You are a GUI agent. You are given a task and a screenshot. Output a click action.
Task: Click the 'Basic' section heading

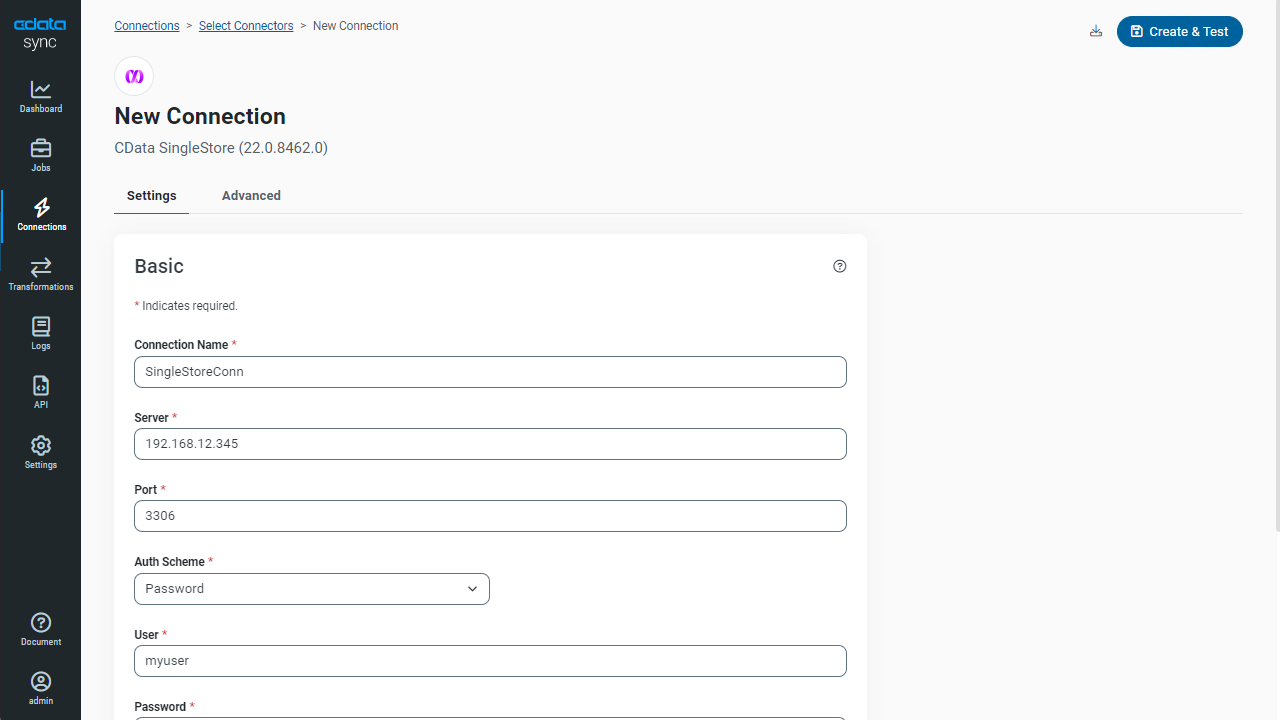pos(159,266)
